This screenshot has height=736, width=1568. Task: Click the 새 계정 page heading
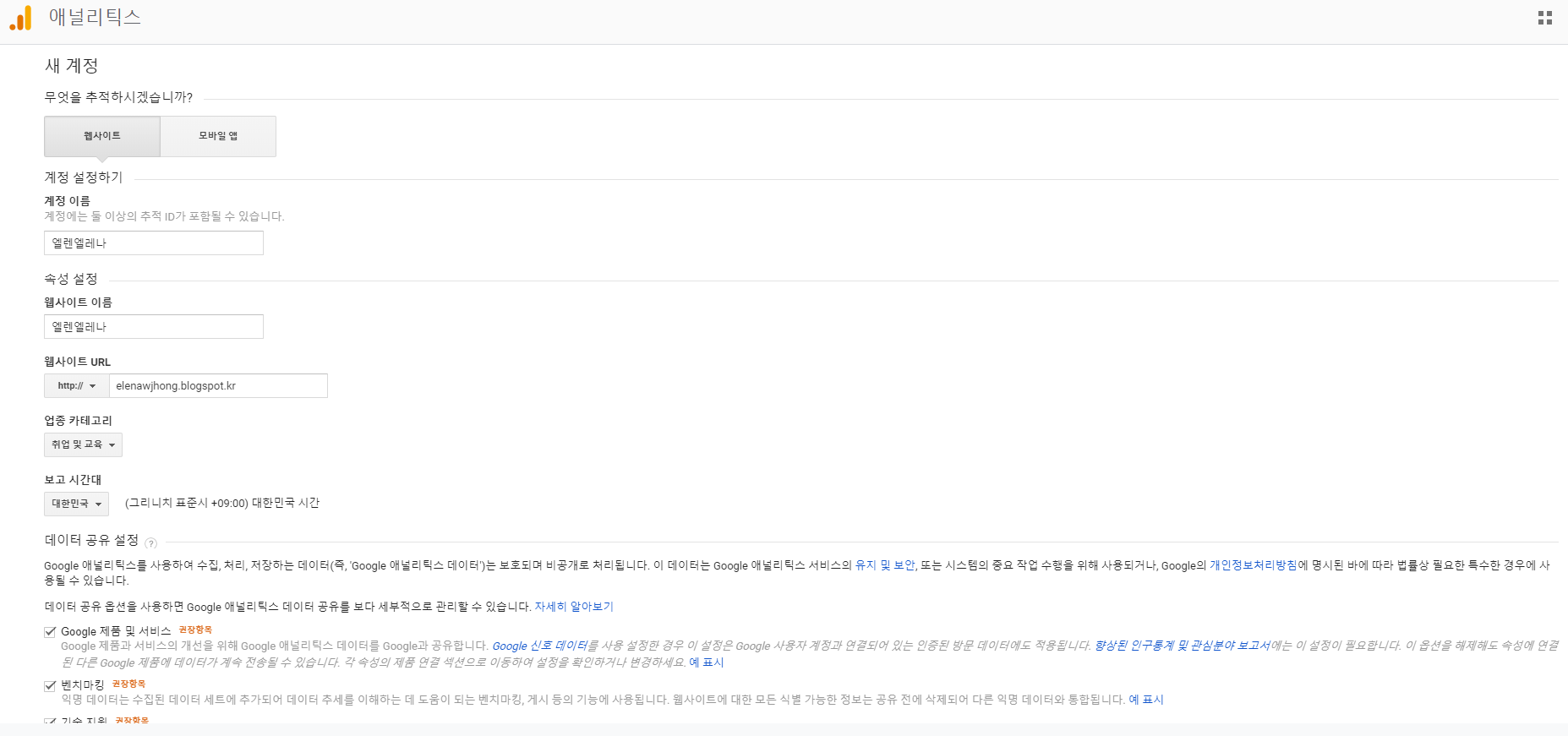coord(72,66)
